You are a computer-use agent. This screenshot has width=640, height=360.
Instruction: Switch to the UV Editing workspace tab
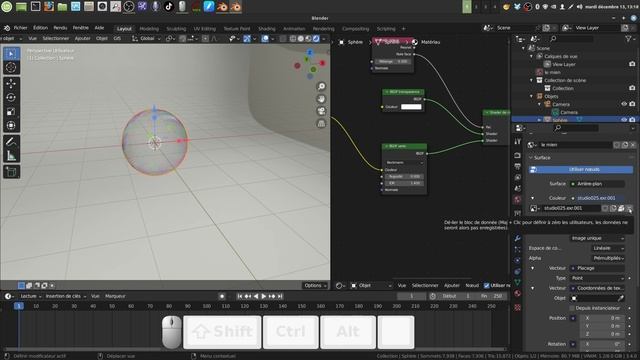click(x=204, y=29)
